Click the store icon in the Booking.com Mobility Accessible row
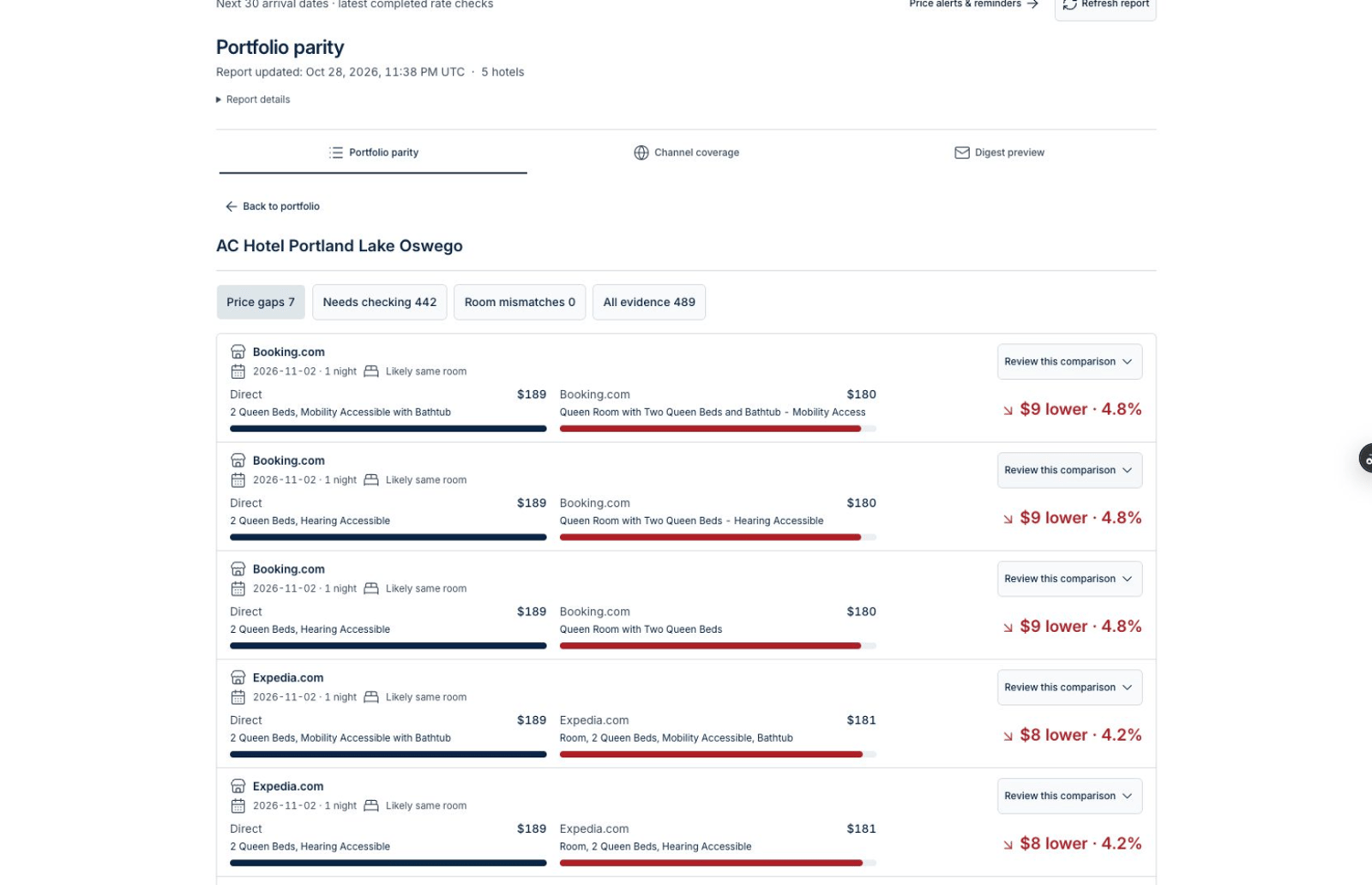This screenshot has height=885, width=1372. pyautogui.click(x=238, y=352)
